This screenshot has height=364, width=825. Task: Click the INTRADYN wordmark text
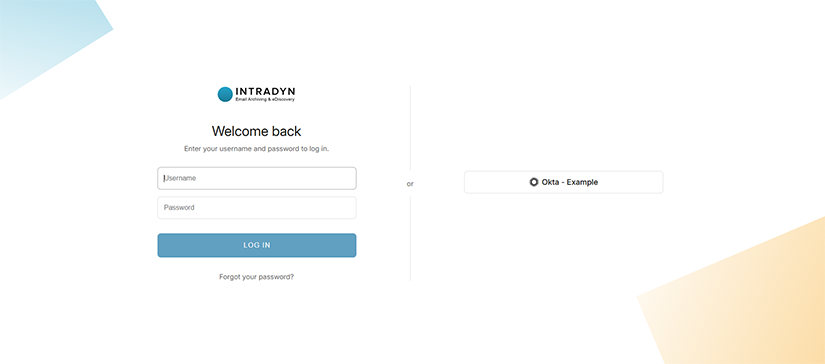265,92
